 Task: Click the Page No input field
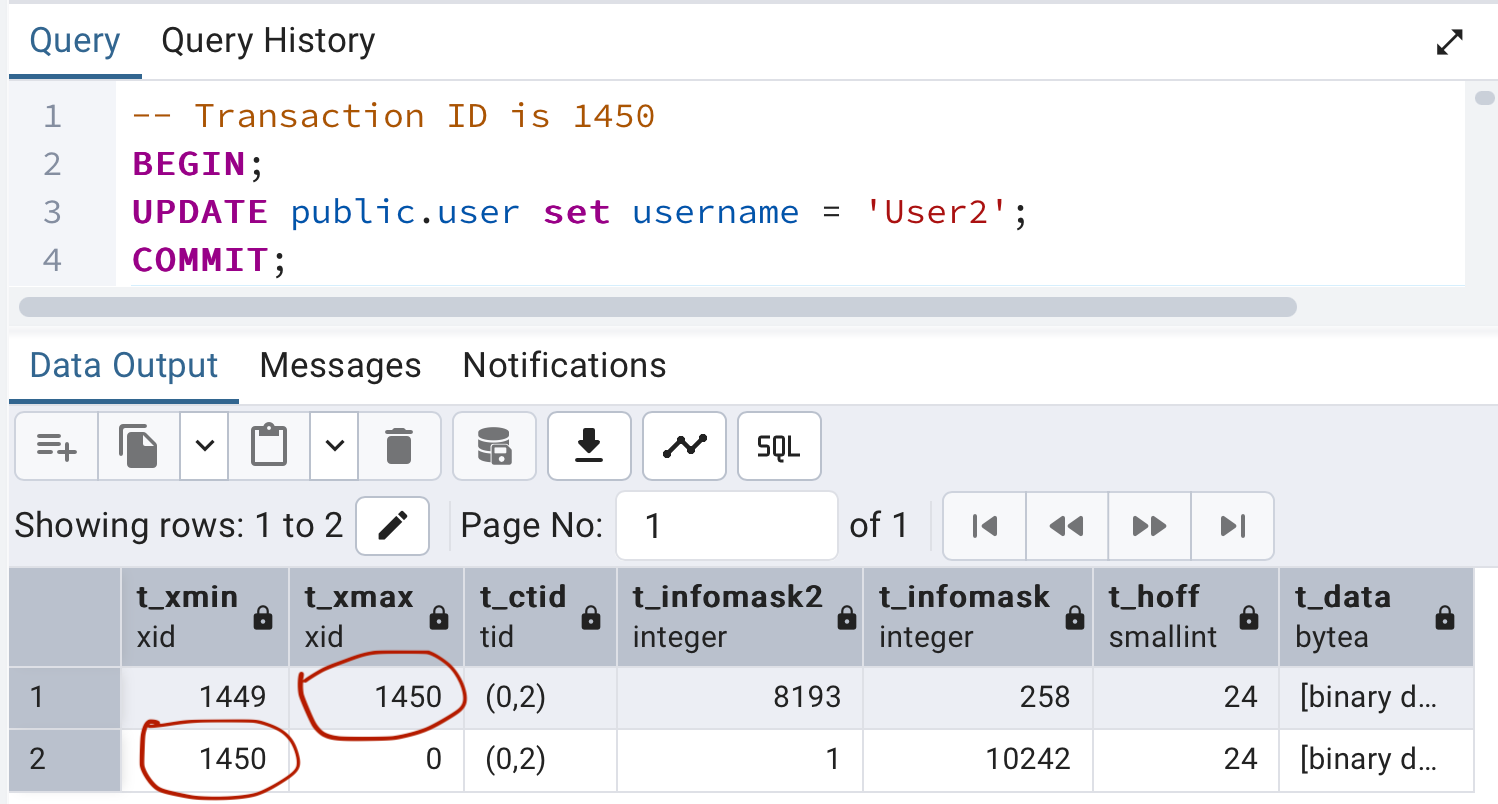tap(726, 525)
